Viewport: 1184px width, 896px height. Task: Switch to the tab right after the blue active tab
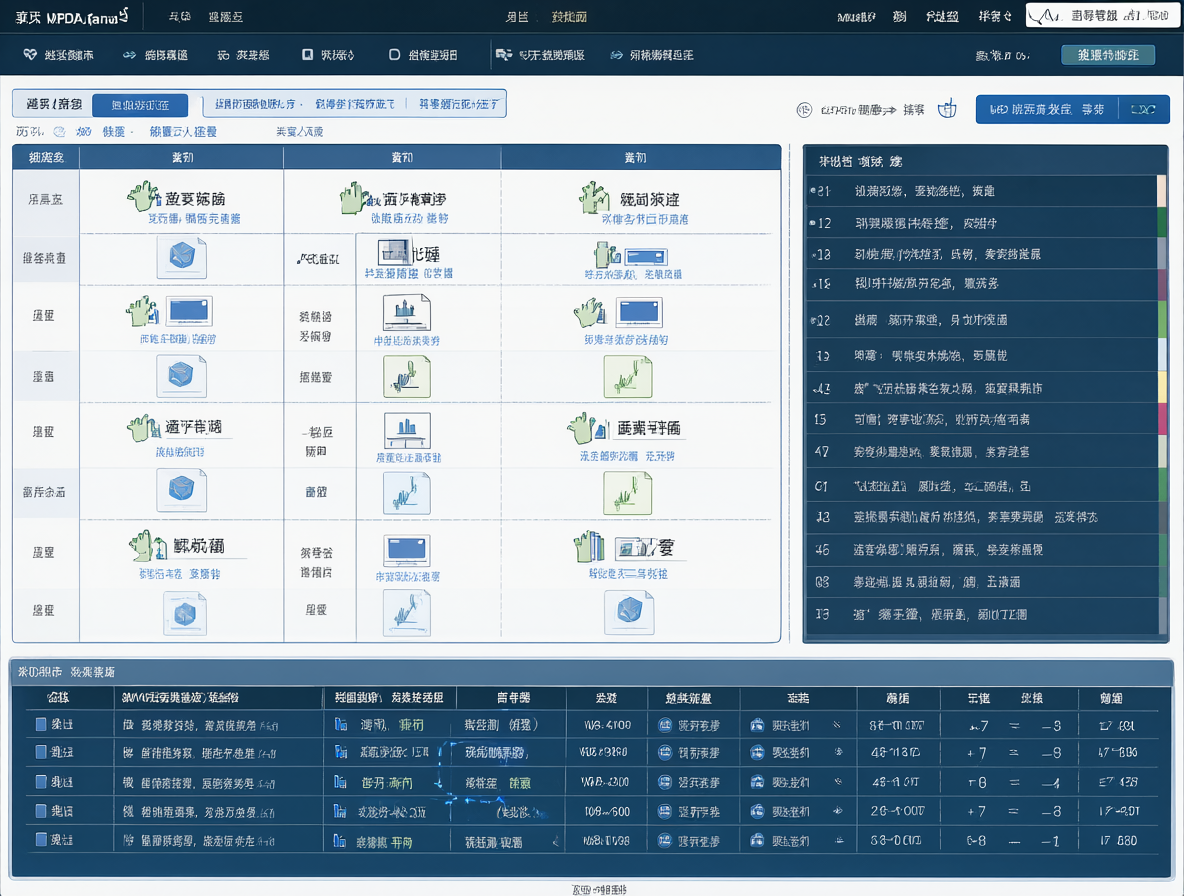255,104
